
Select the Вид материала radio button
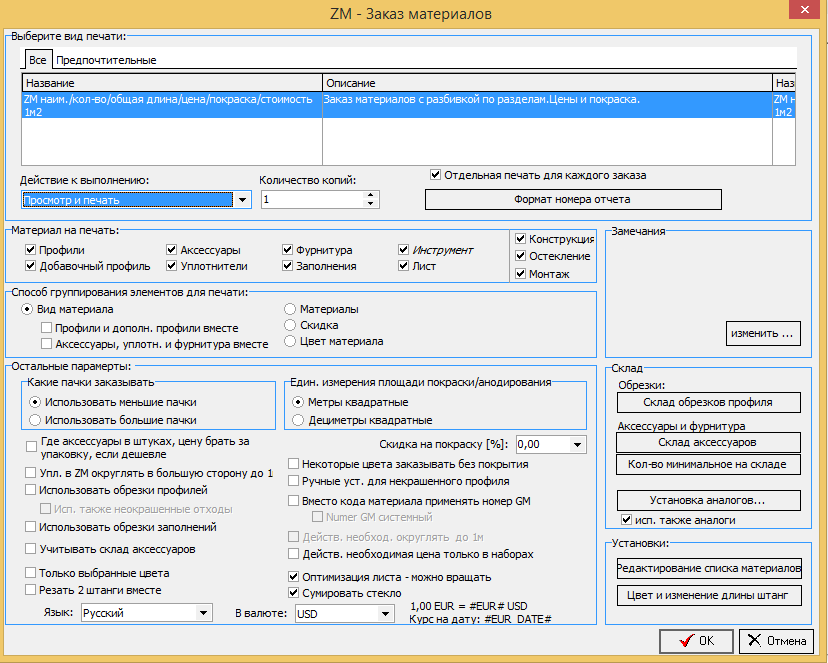pos(27,309)
